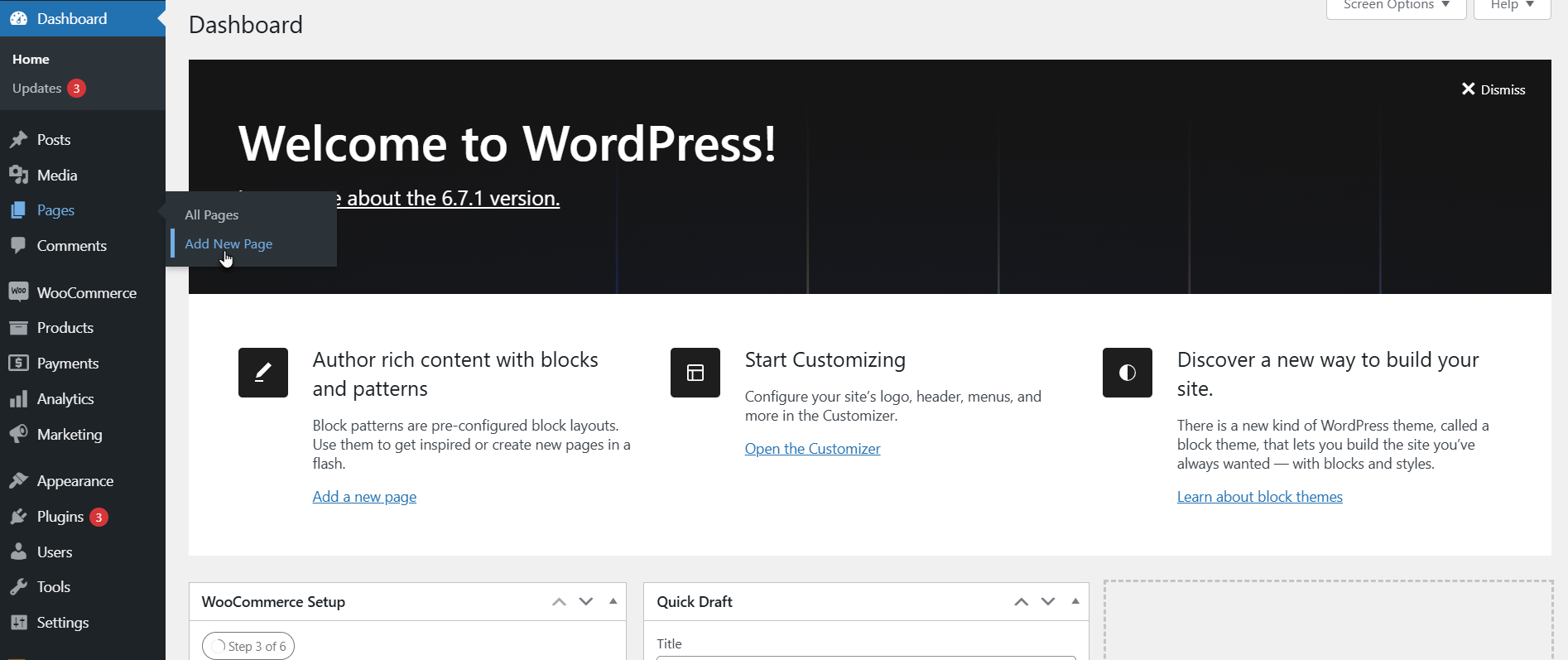Viewport: 1568px width, 660px height.
Task: Open the WooCommerce menu item
Action: pos(87,293)
